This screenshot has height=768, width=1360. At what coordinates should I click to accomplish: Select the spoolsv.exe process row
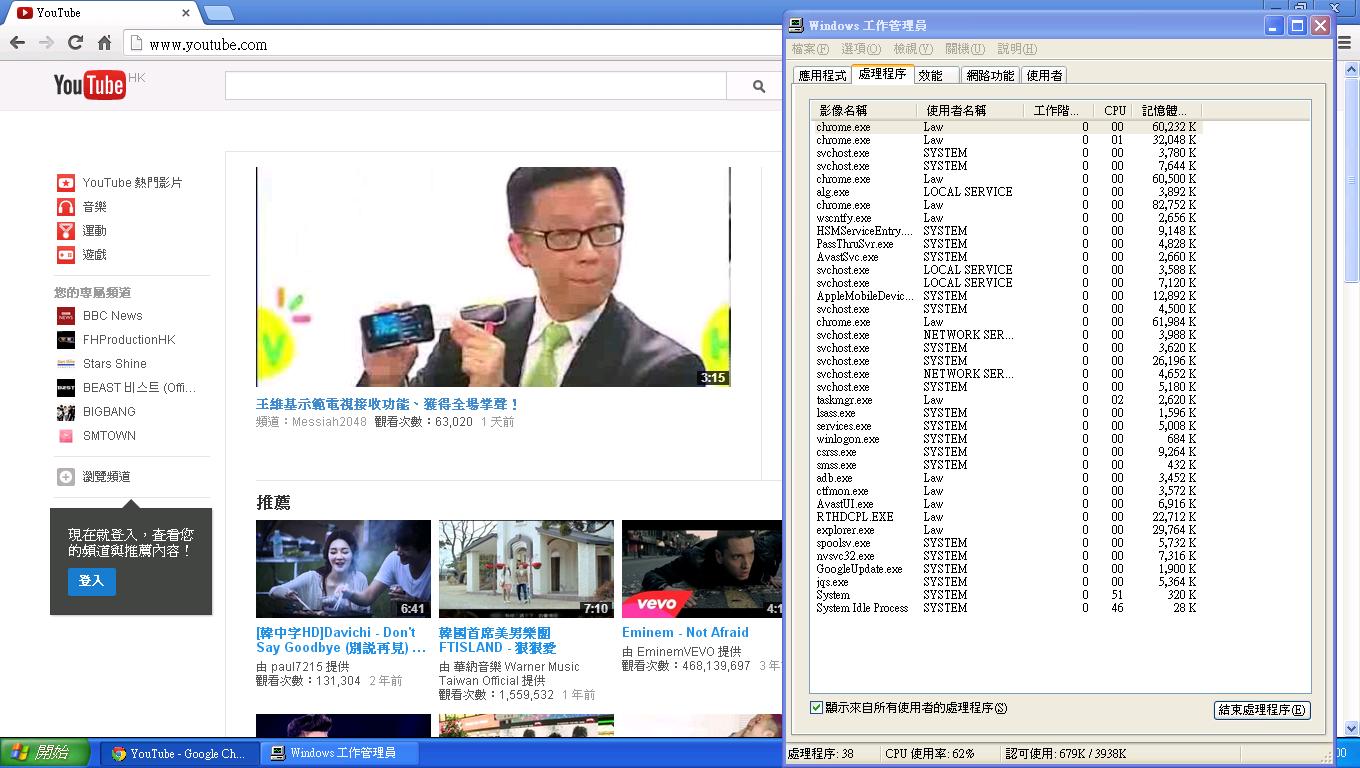click(x=1005, y=543)
